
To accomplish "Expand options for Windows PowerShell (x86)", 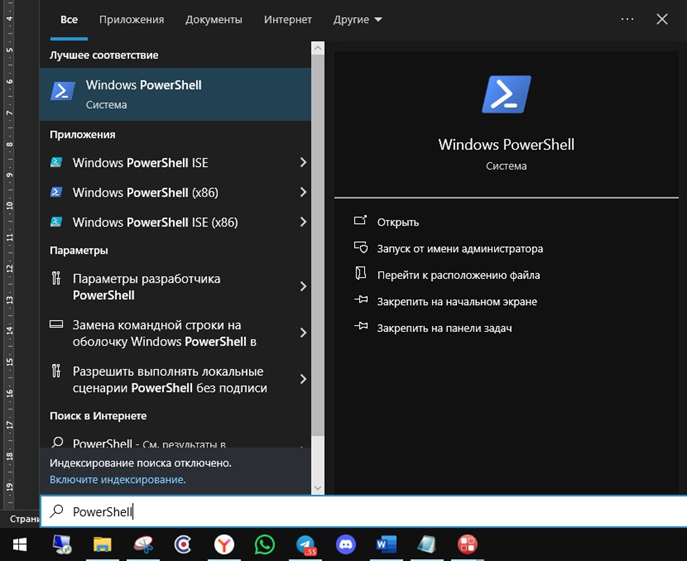I will pos(303,192).
